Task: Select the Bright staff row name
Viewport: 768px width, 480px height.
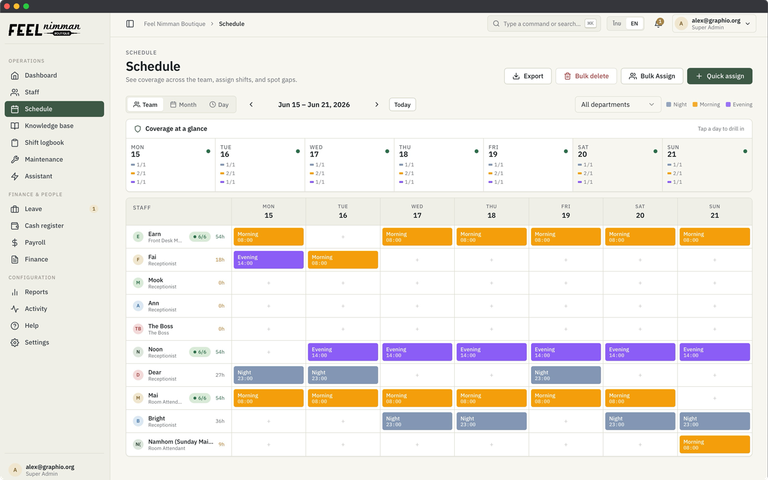Action: (156, 418)
